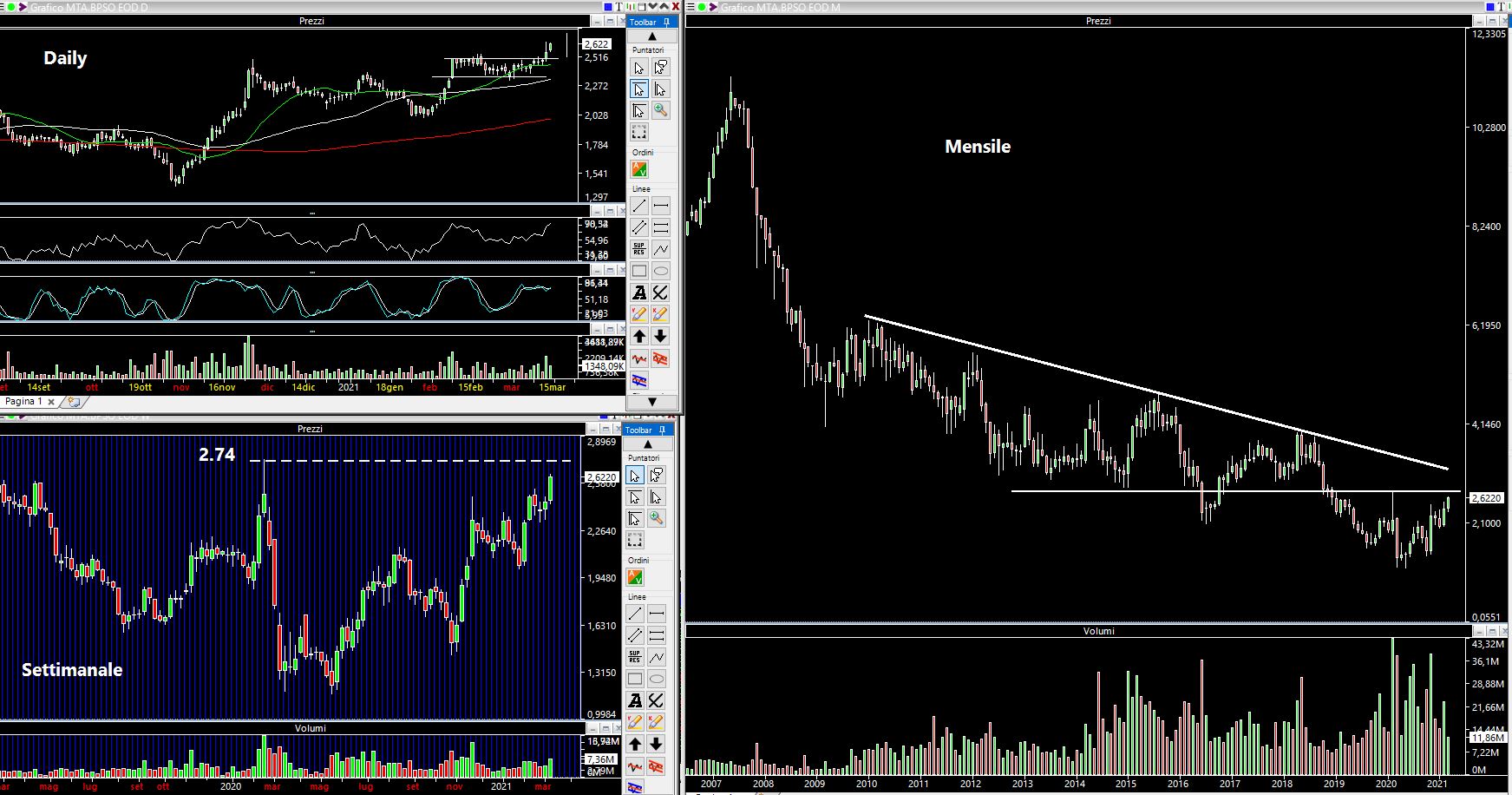
Task: Select the zigzag line tool in daily toolbar
Action: tap(661, 249)
